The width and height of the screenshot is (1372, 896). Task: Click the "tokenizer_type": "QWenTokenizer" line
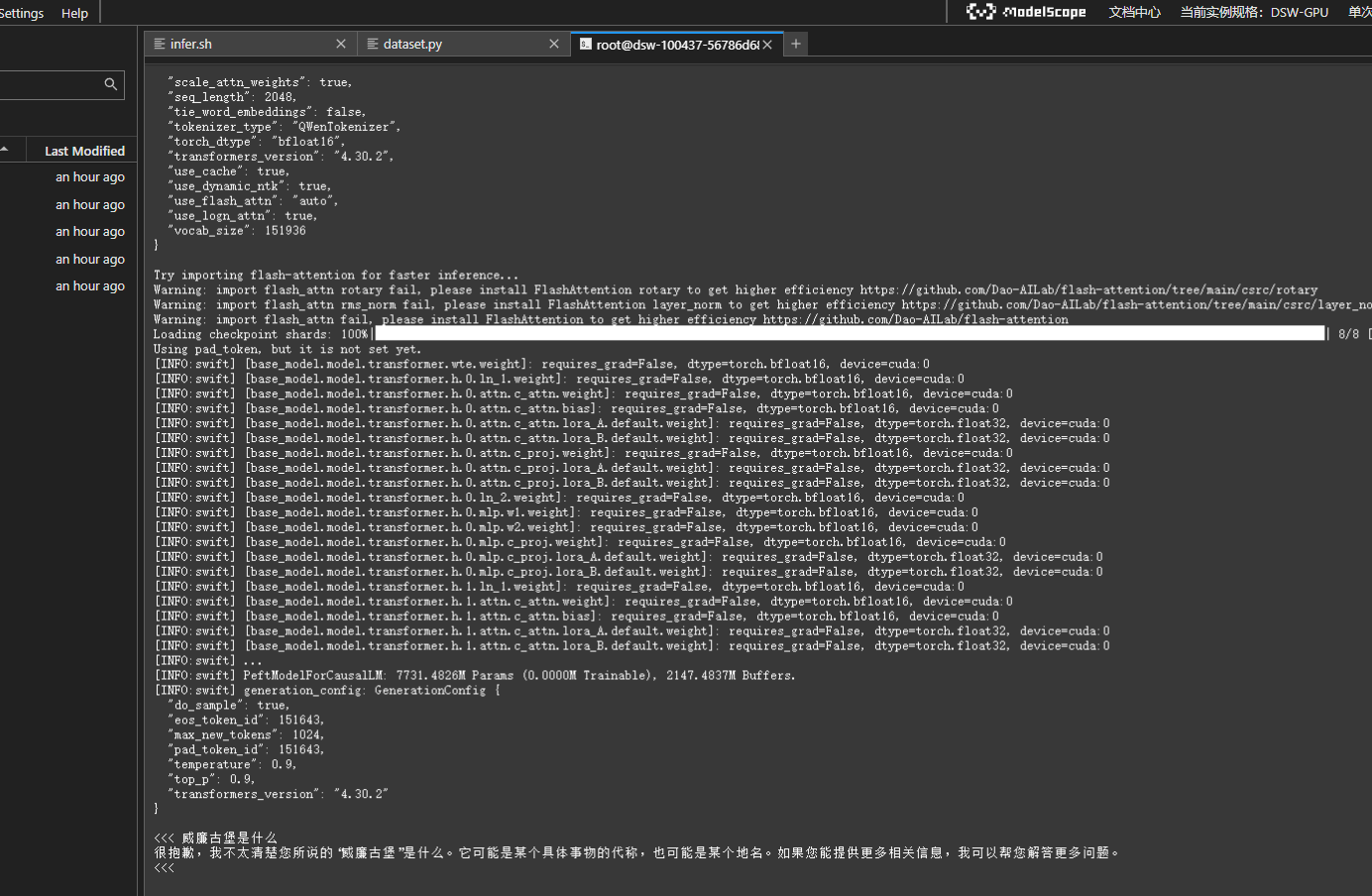click(x=285, y=127)
